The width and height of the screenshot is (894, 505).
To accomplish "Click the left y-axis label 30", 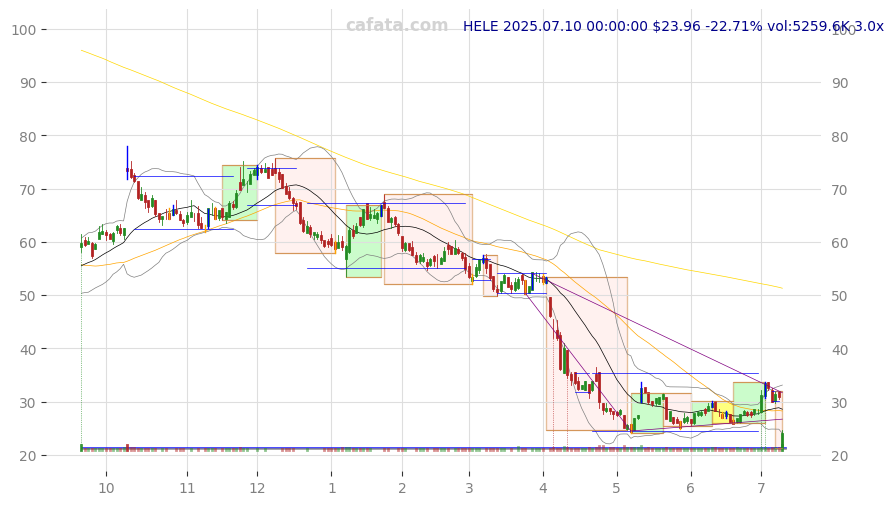I will point(27,403).
